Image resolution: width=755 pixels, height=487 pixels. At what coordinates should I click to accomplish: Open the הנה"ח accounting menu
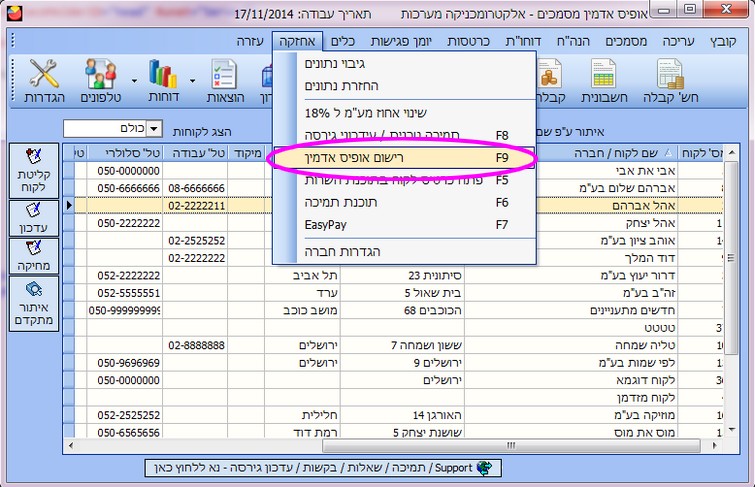point(573,41)
